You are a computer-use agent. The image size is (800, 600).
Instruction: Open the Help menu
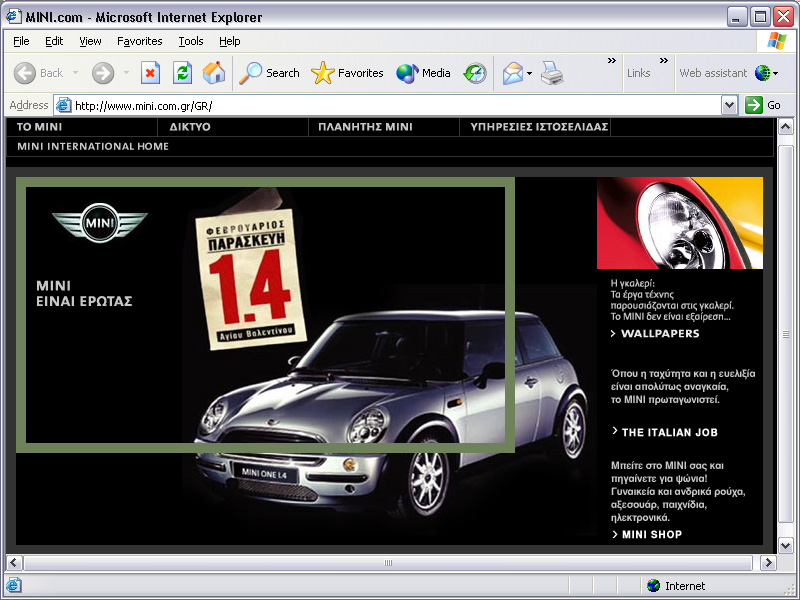coord(230,41)
